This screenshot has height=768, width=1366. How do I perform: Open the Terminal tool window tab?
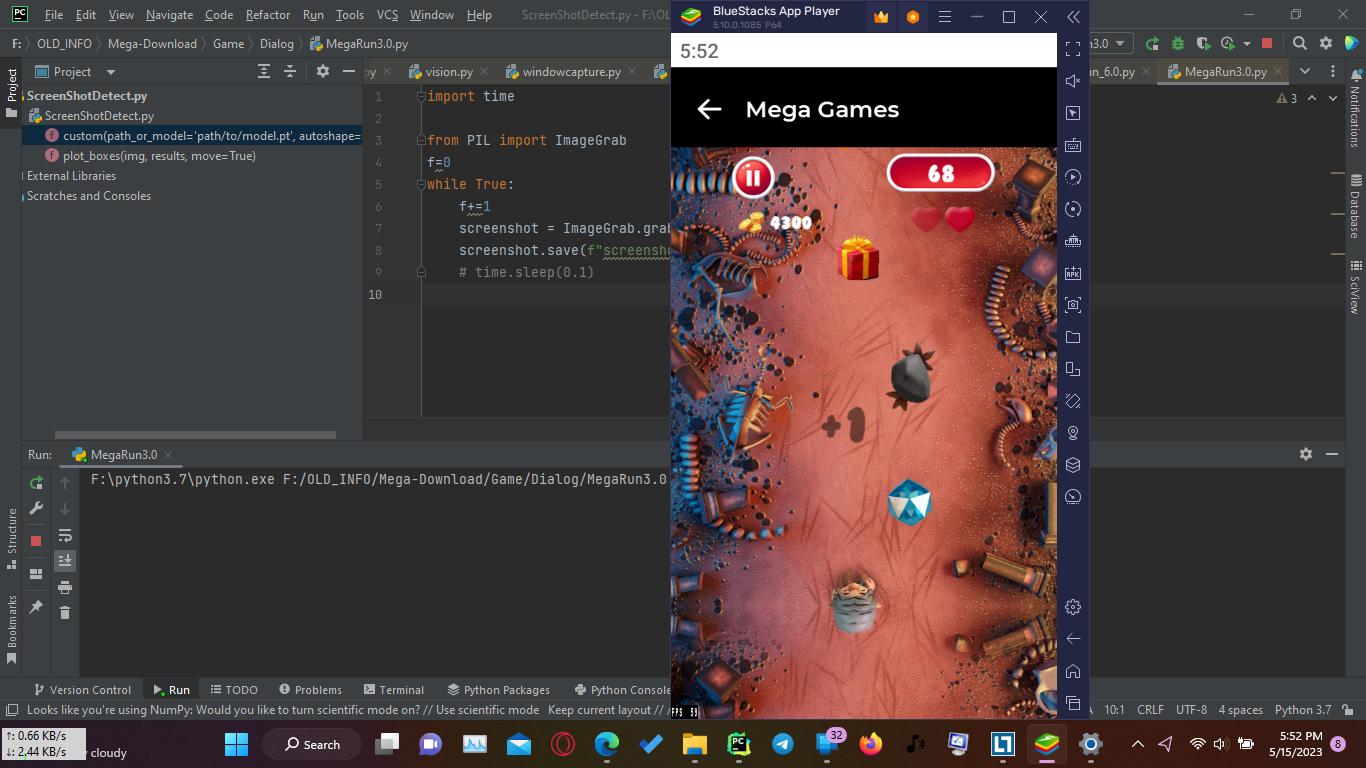click(x=394, y=690)
